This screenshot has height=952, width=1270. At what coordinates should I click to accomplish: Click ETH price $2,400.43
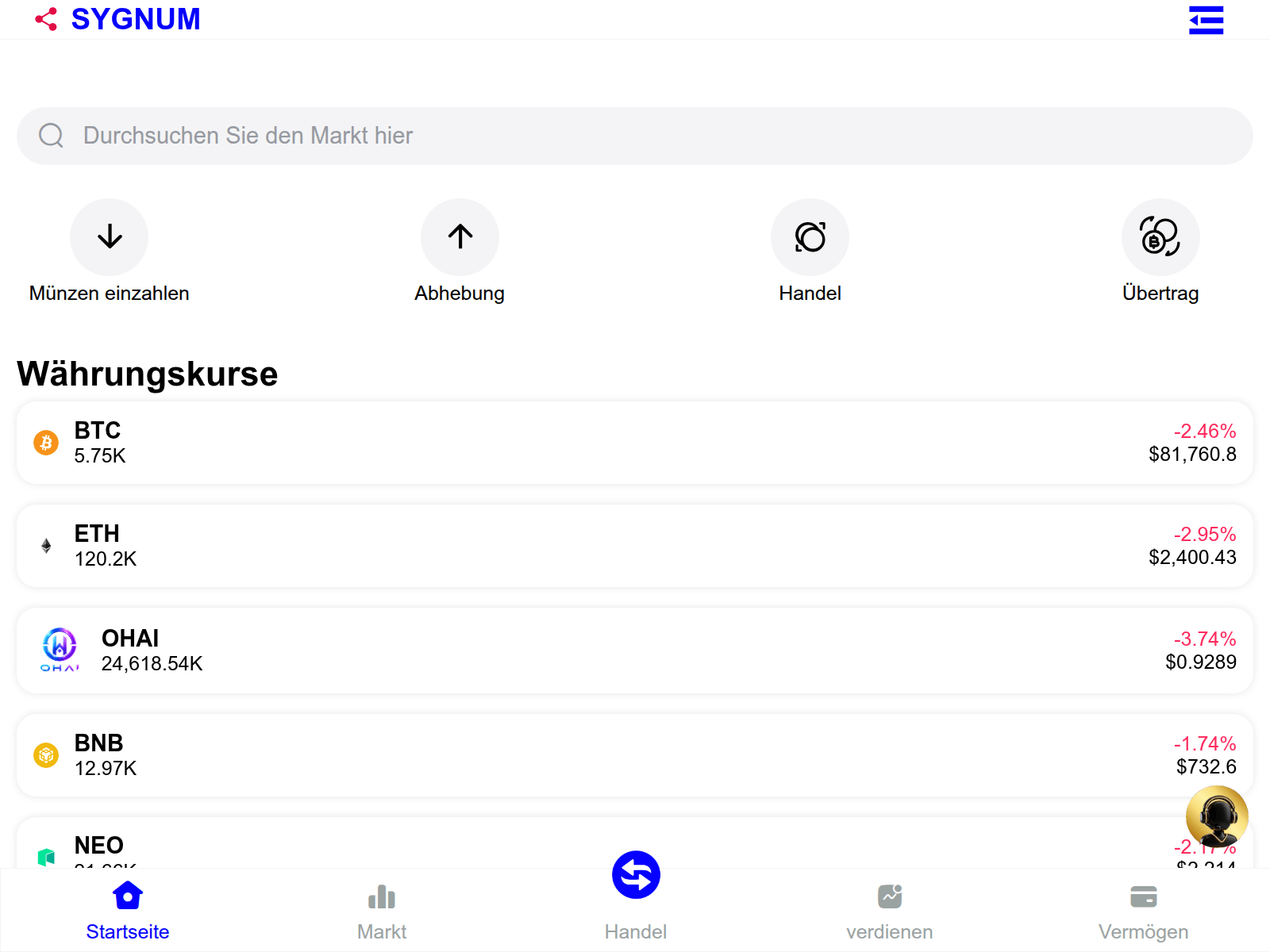[1192, 558]
